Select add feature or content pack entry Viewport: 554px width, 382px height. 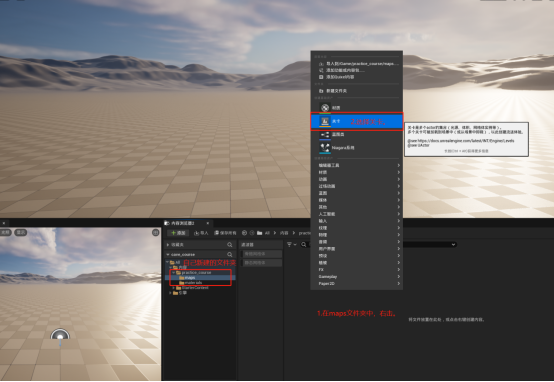356,70
